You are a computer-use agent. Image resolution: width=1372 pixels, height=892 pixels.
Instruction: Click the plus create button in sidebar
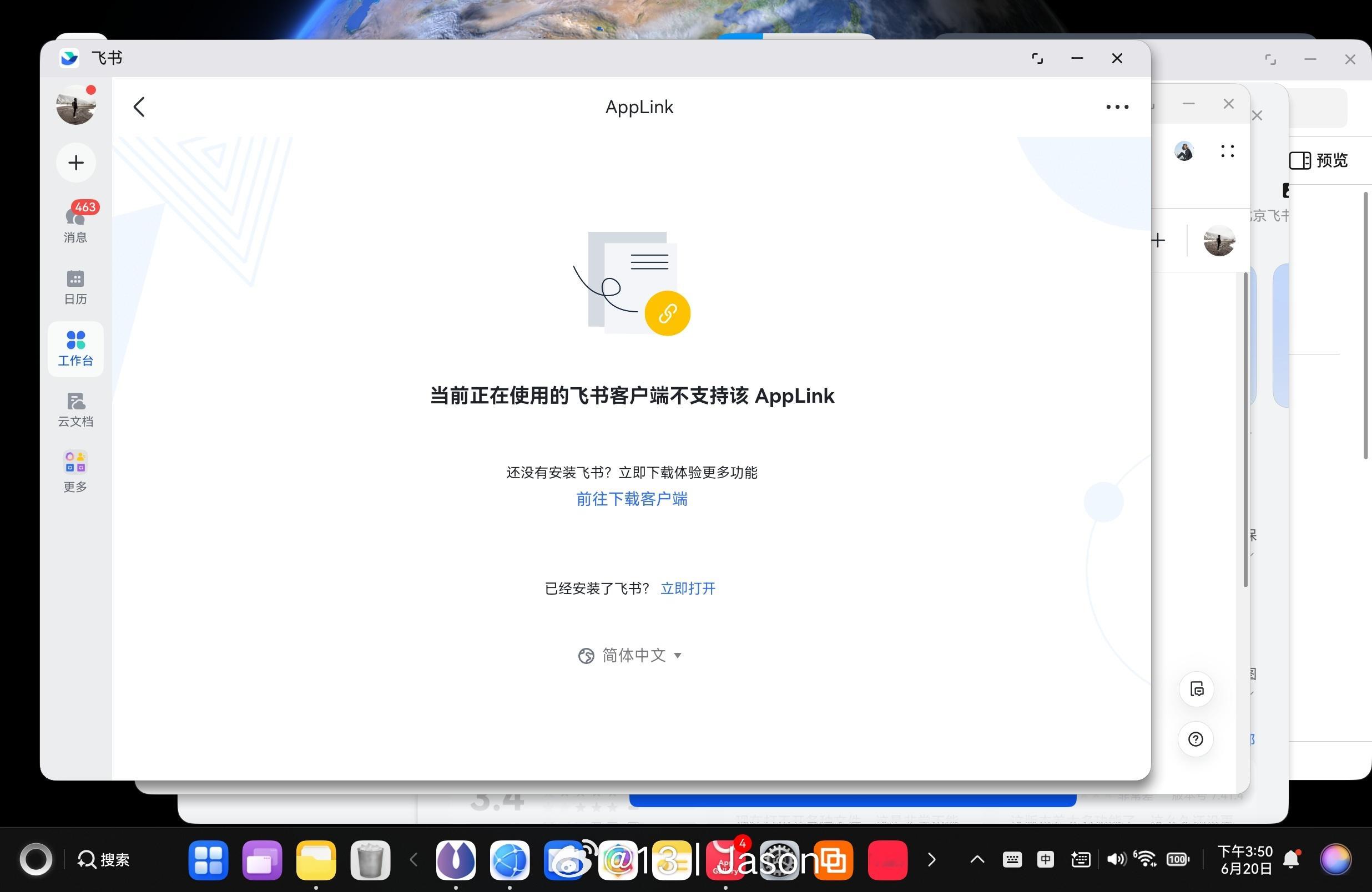75,163
